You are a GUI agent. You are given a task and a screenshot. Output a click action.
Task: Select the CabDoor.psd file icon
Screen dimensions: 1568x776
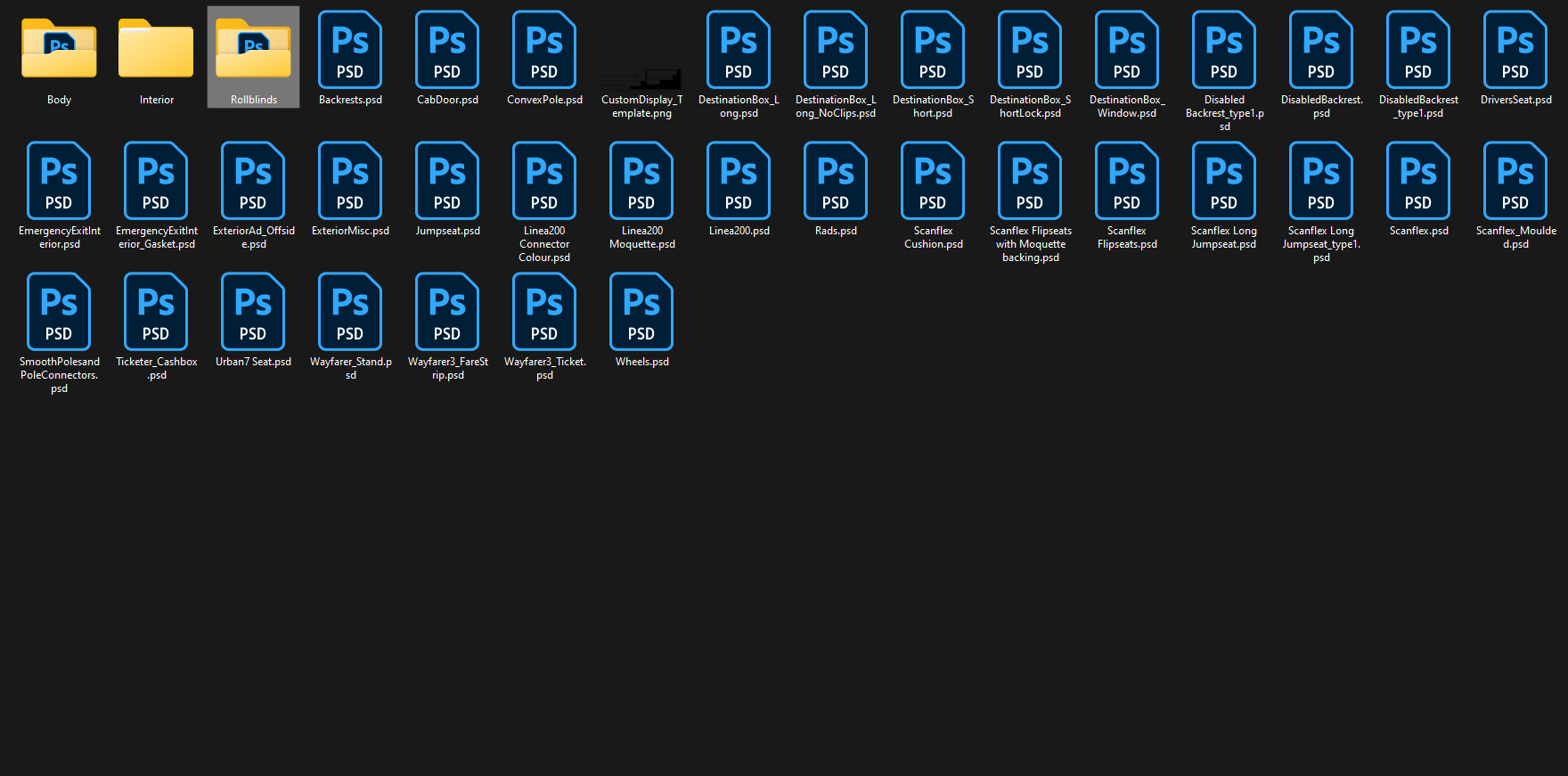[x=447, y=50]
